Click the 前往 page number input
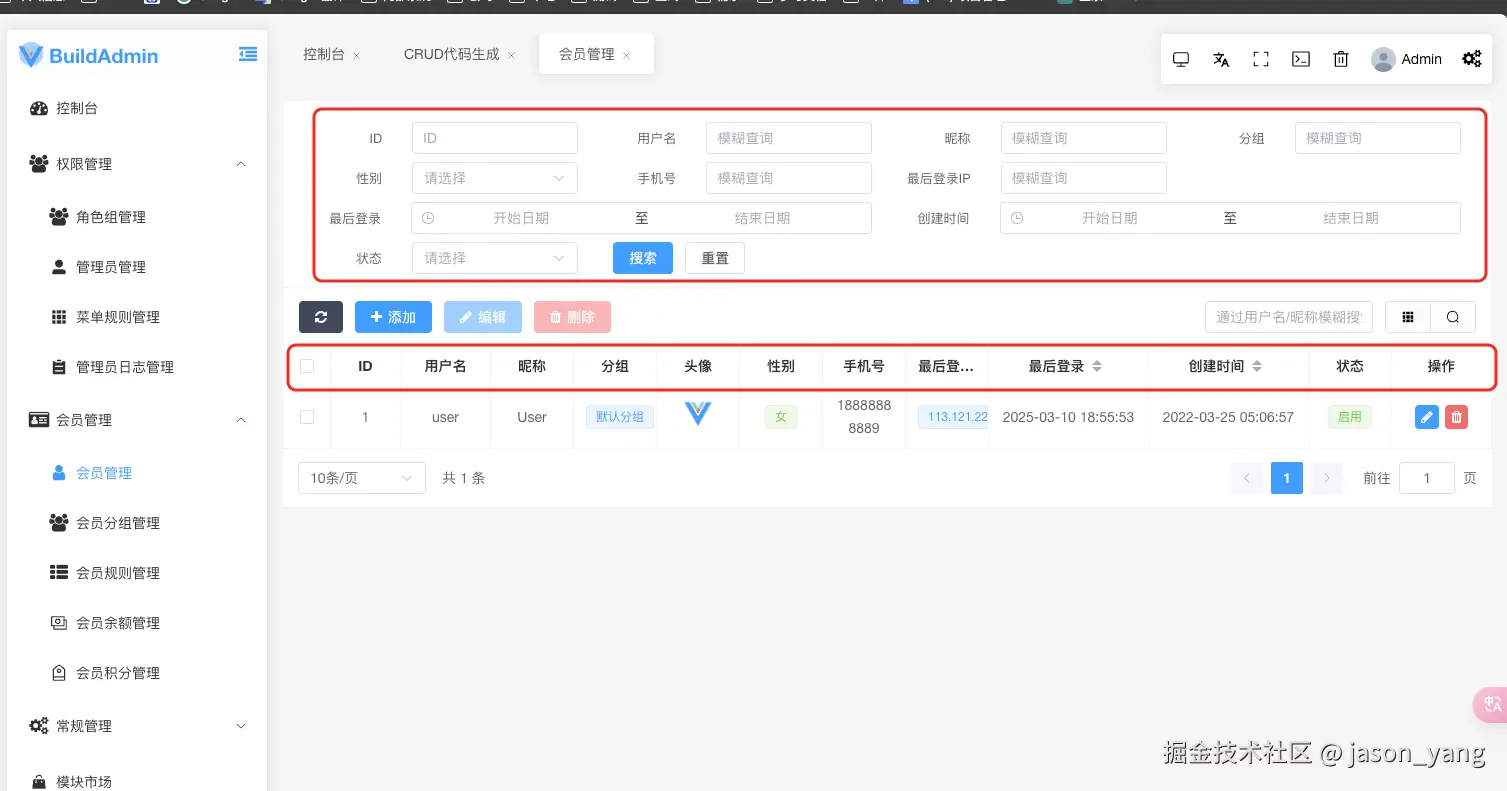 [1427, 478]
